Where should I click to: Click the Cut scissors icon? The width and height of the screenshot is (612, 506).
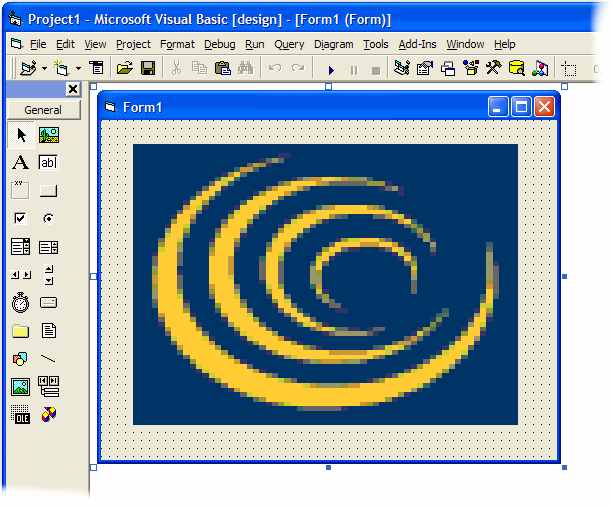176,68
